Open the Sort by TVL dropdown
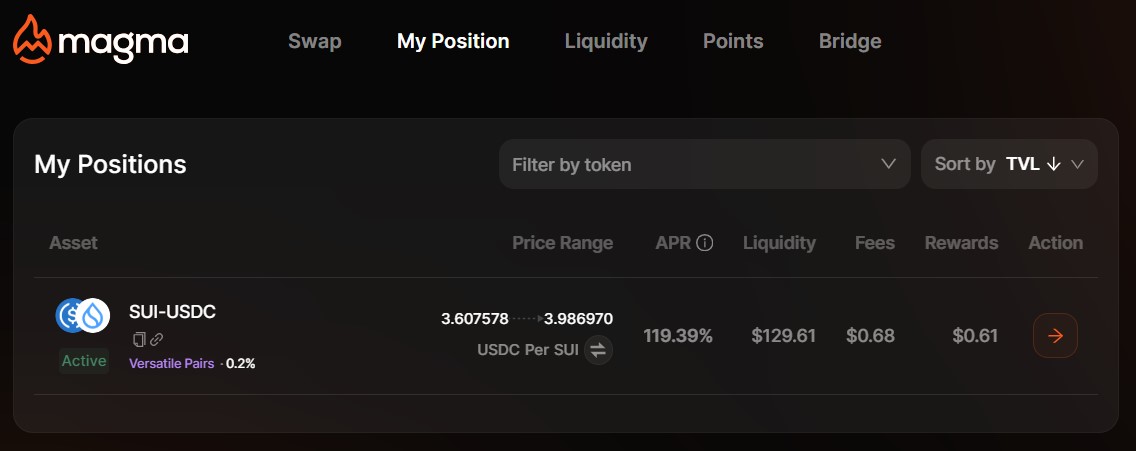Viewport: 1136px width, 451px height. (1008, 164)
